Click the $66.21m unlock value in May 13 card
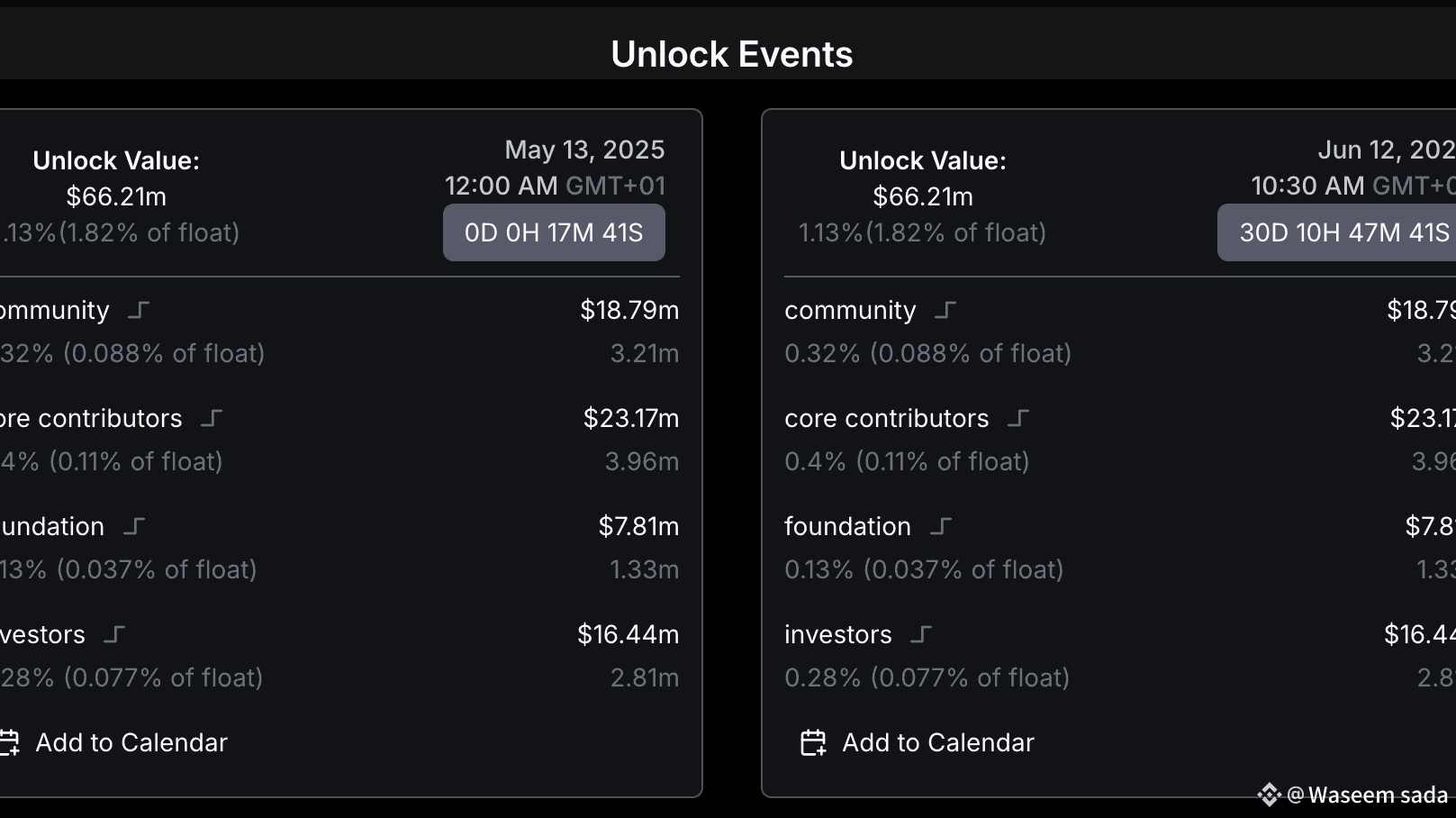The width and height of the screenshot is (1456, 818). point(116,196)
